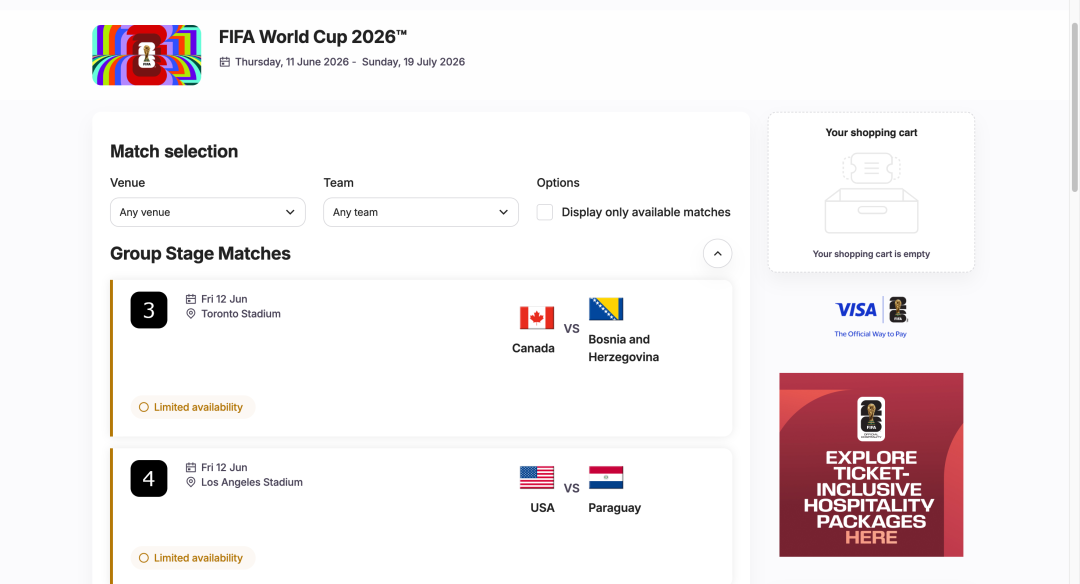Screen dimensions: 1080x584
Task: Click the FIFA World Cup 2026 tournament logo
Action: click(146, 55)
